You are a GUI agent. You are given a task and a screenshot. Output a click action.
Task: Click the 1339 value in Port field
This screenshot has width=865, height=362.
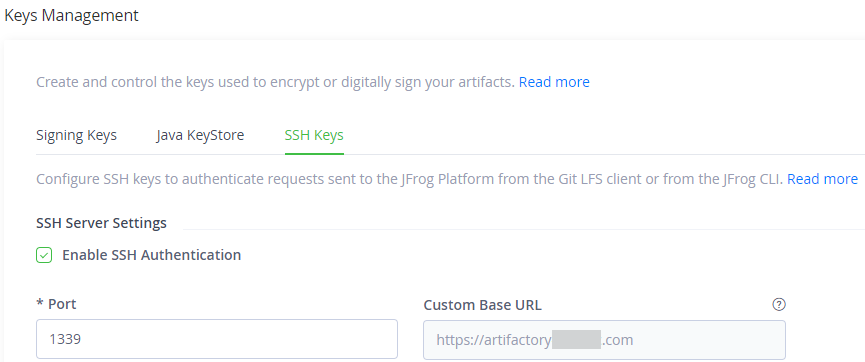click(65, 339)
